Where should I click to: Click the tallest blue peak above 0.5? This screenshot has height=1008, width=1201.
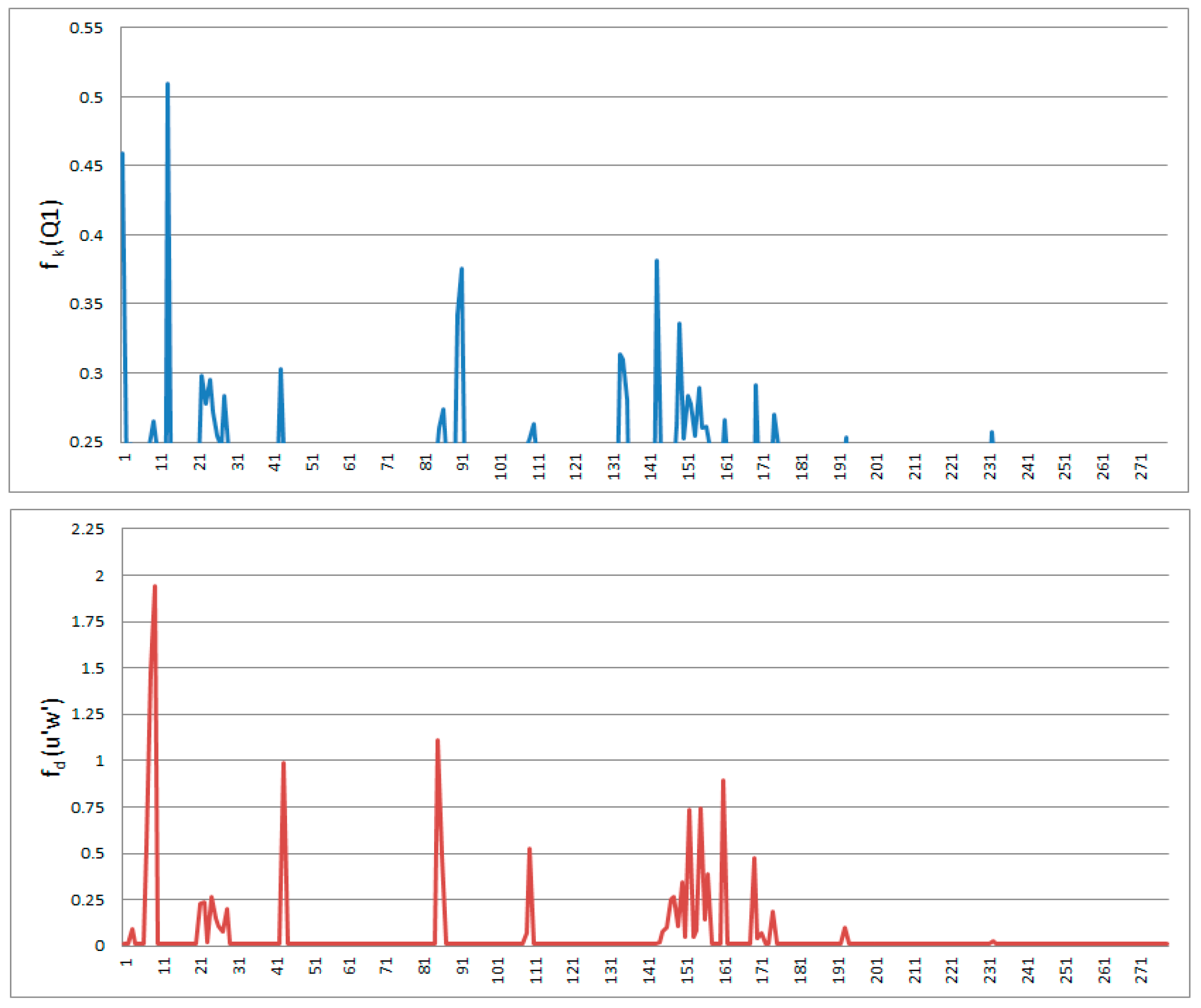coord(168,86)
